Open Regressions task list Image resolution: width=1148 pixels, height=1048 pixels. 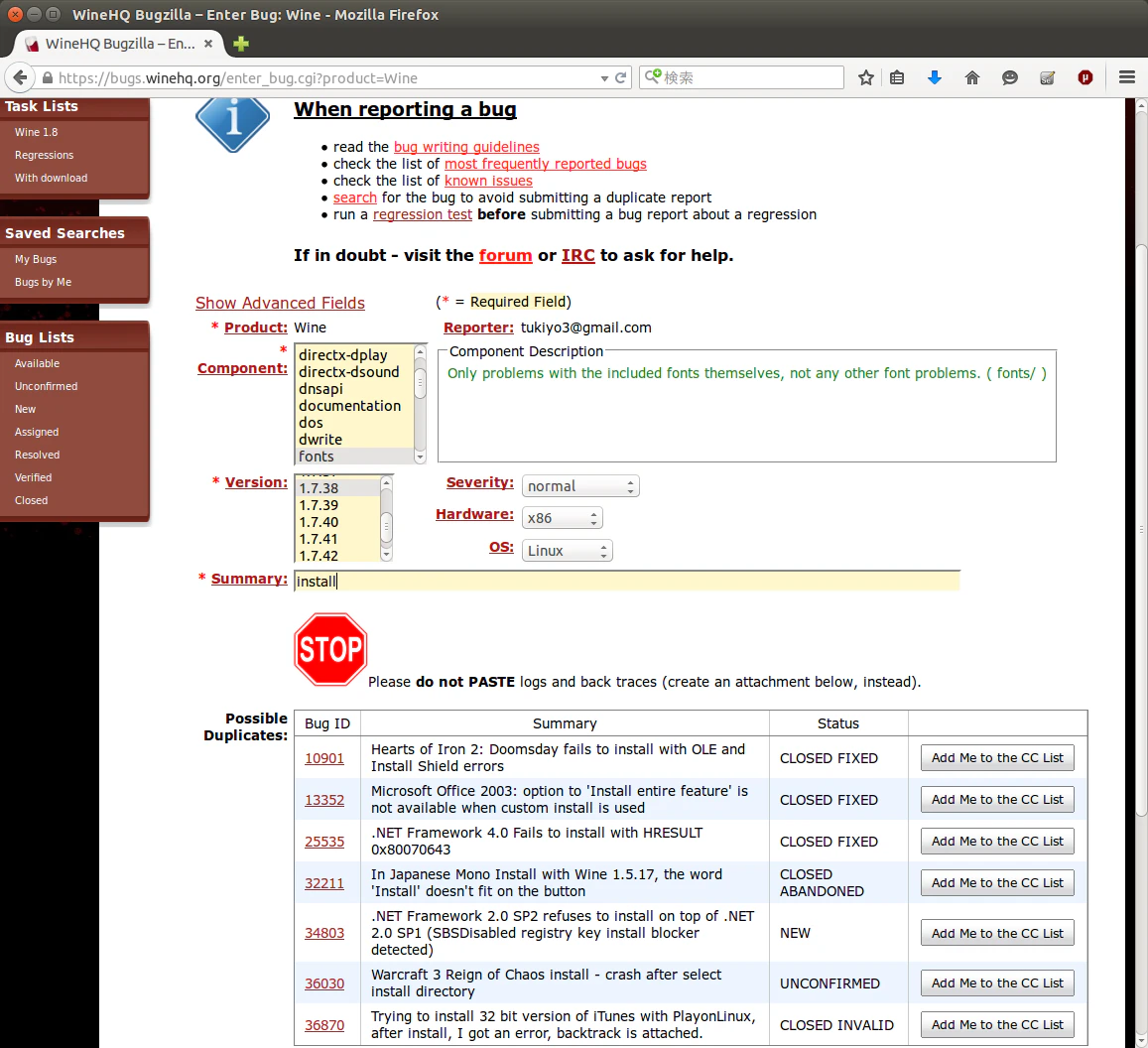point(44,155)
